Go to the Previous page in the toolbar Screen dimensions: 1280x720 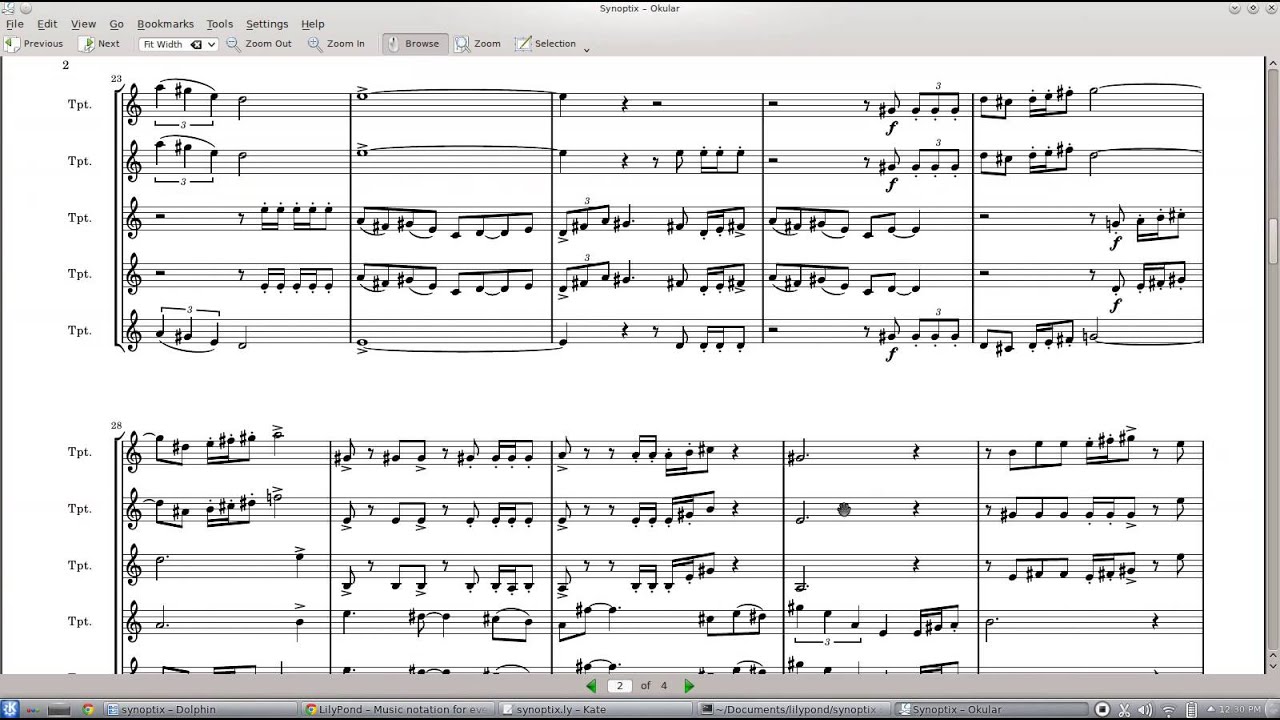(34, 44)
